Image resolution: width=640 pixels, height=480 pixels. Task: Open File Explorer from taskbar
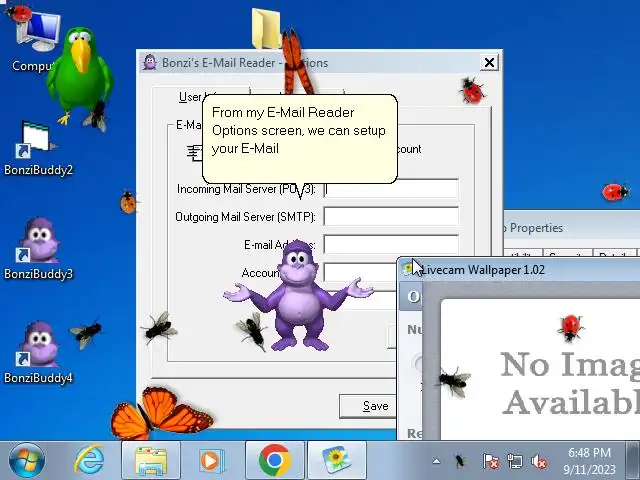151,460
